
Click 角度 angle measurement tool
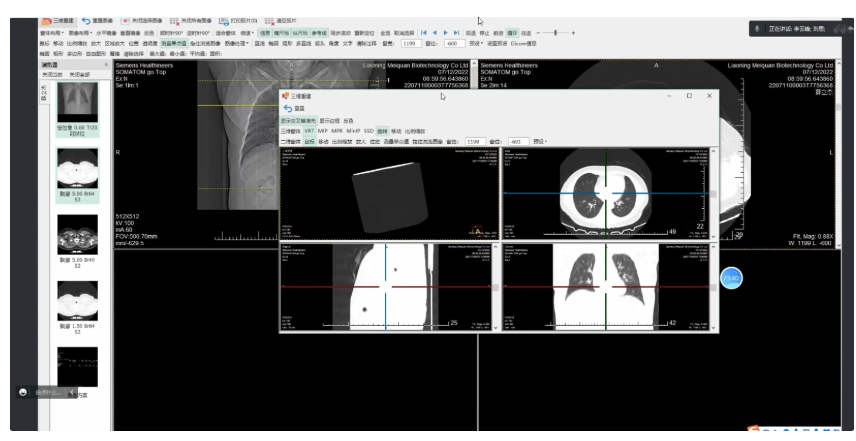[334, 43]
